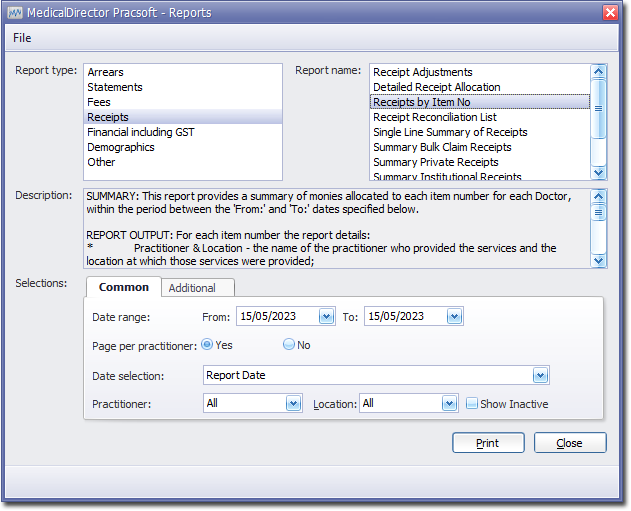Select No for Page per practitioner
The height and width of the screenshot is (511, 631).
pos(289,344)
